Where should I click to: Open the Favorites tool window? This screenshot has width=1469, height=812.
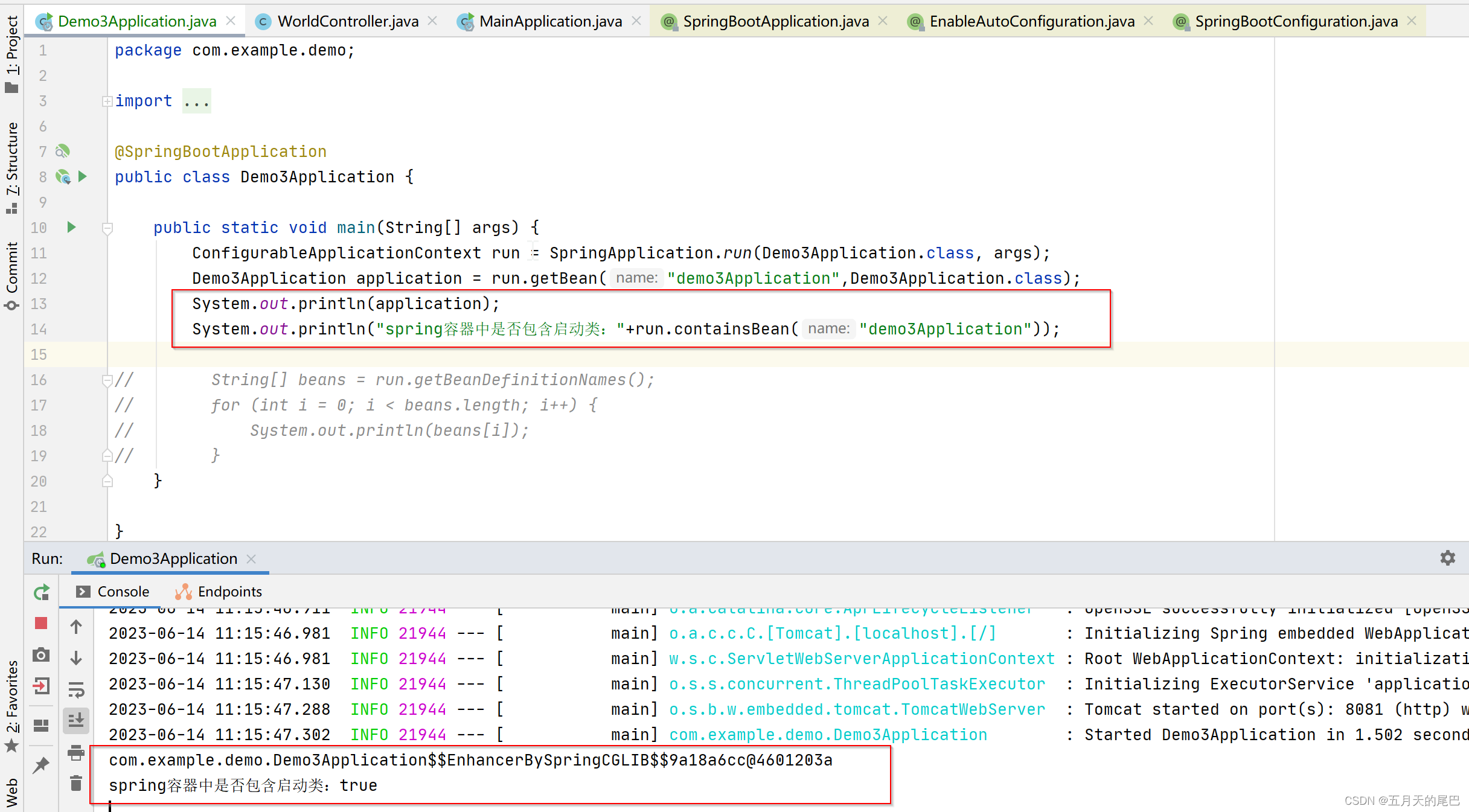click(12, 706)
